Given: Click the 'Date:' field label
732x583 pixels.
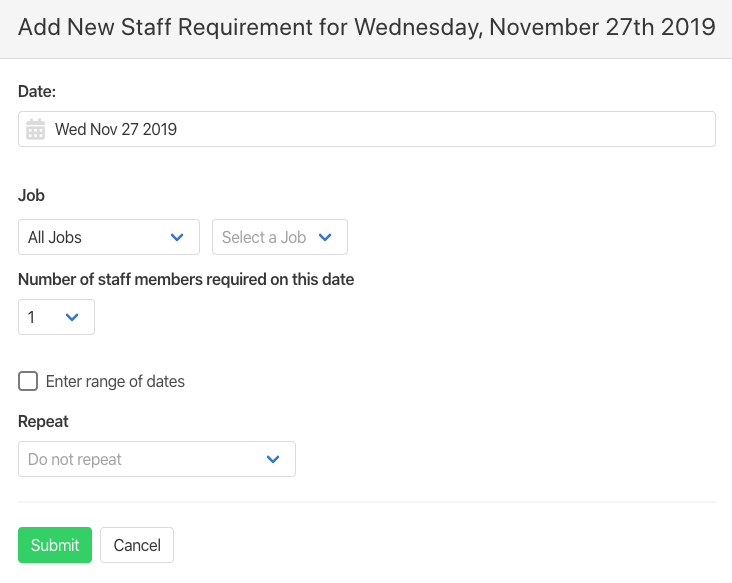Looking at the screenshot, I should coord(37,91).
